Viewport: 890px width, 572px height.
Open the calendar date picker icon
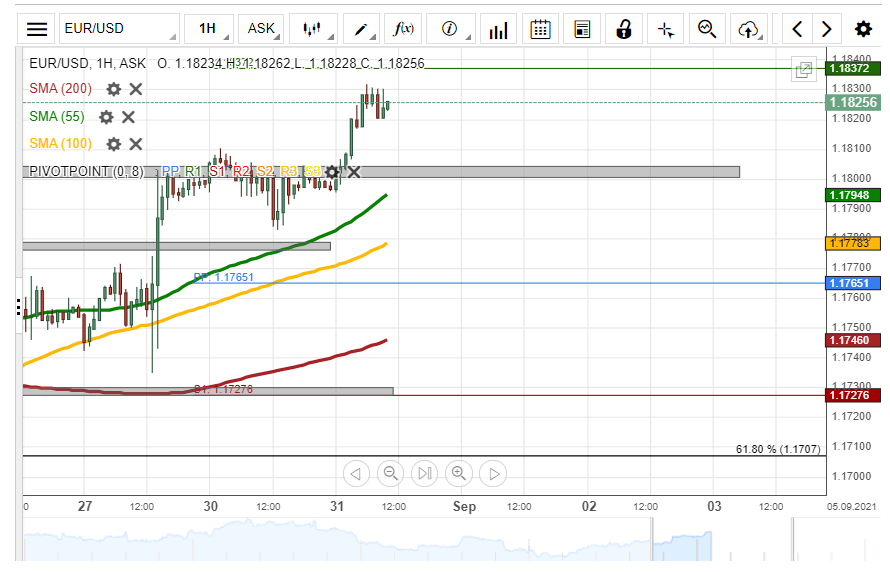[x=541, y=29]
